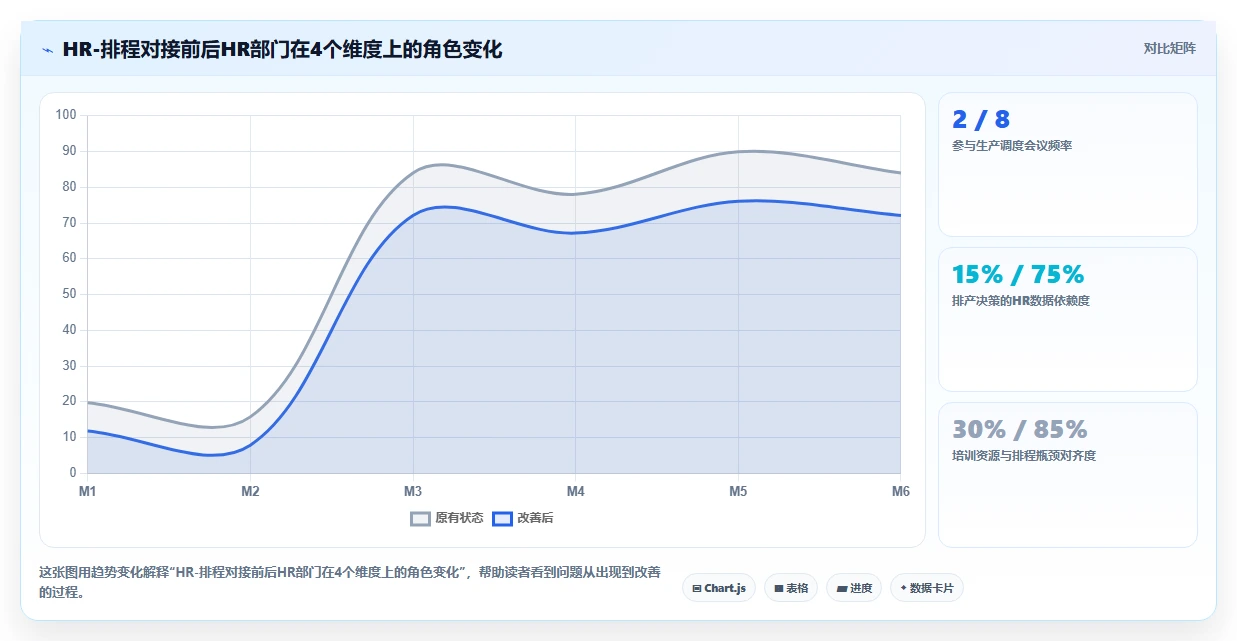
Task: Toggle the 改善后 legend entry
Action: [x=524, y=518]
